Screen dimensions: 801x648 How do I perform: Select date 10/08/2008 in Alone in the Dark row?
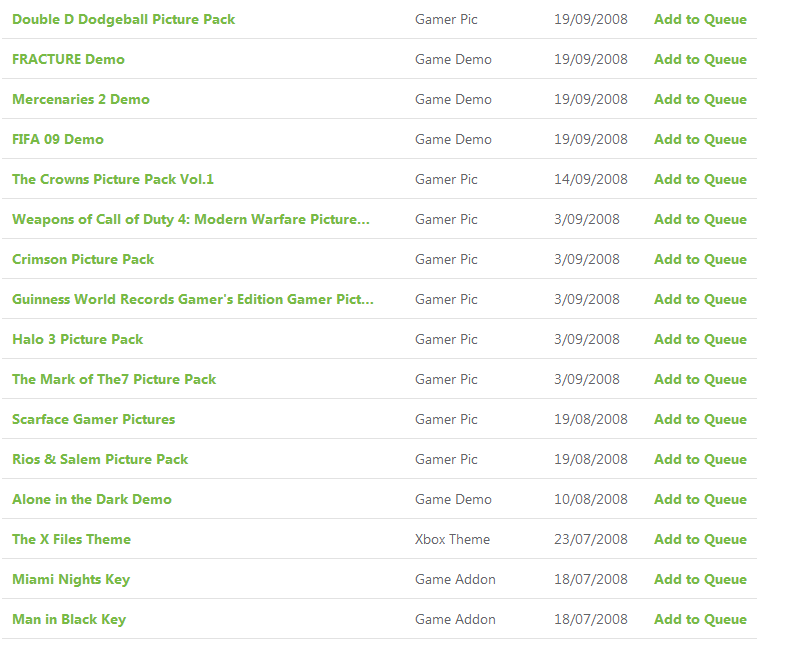click(x=591, y=499)
